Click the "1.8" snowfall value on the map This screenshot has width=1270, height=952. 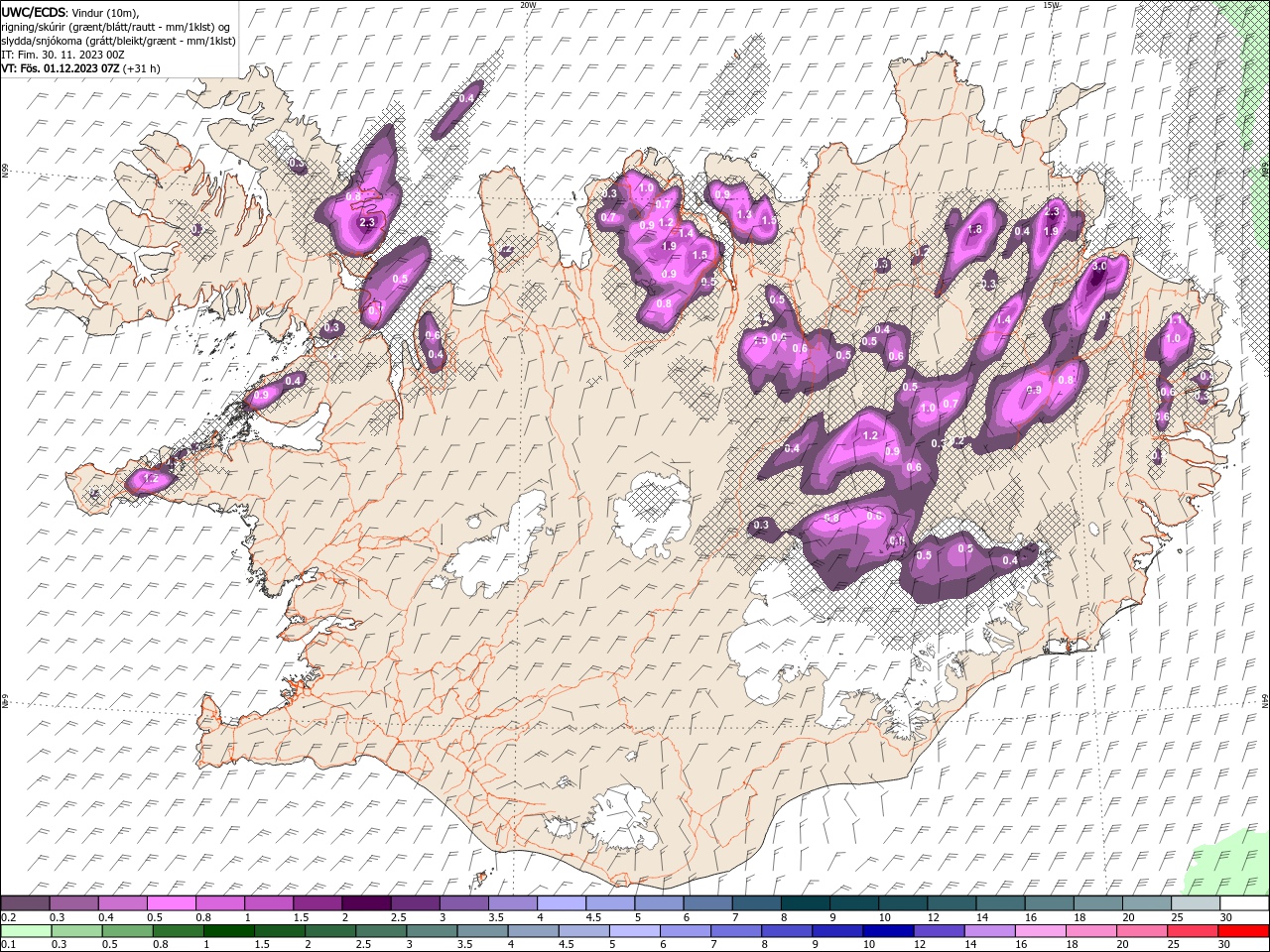pos(974,229)
